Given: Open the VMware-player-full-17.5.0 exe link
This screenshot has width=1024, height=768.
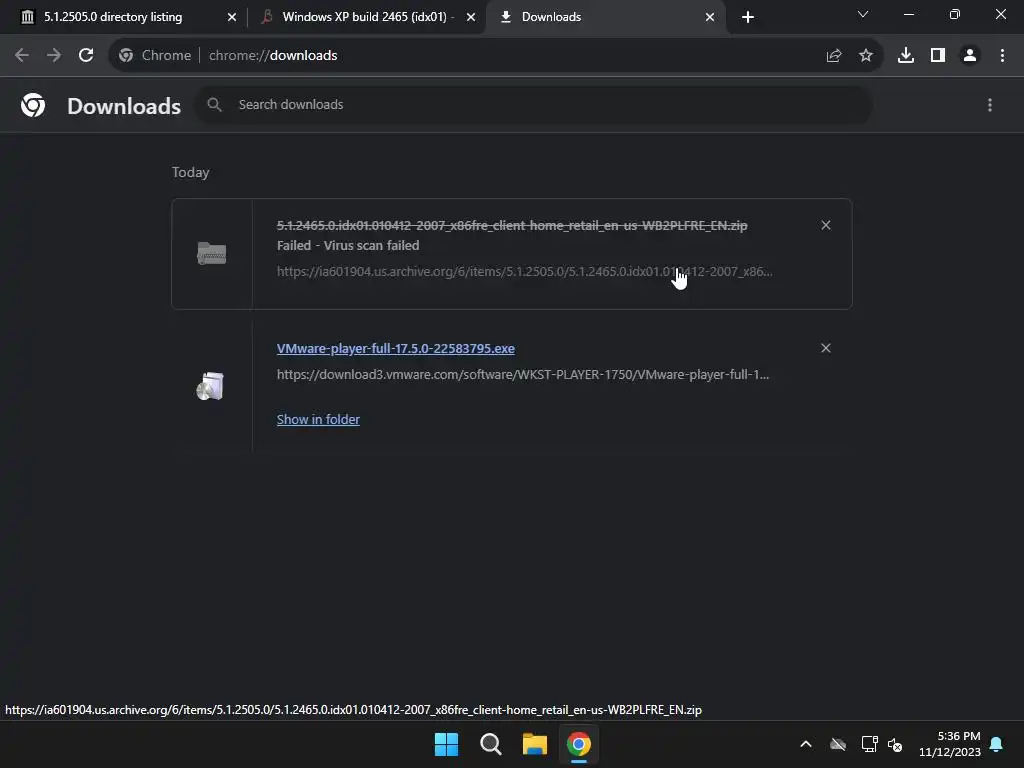Looking at the screenshot, I should coord(396,349).
